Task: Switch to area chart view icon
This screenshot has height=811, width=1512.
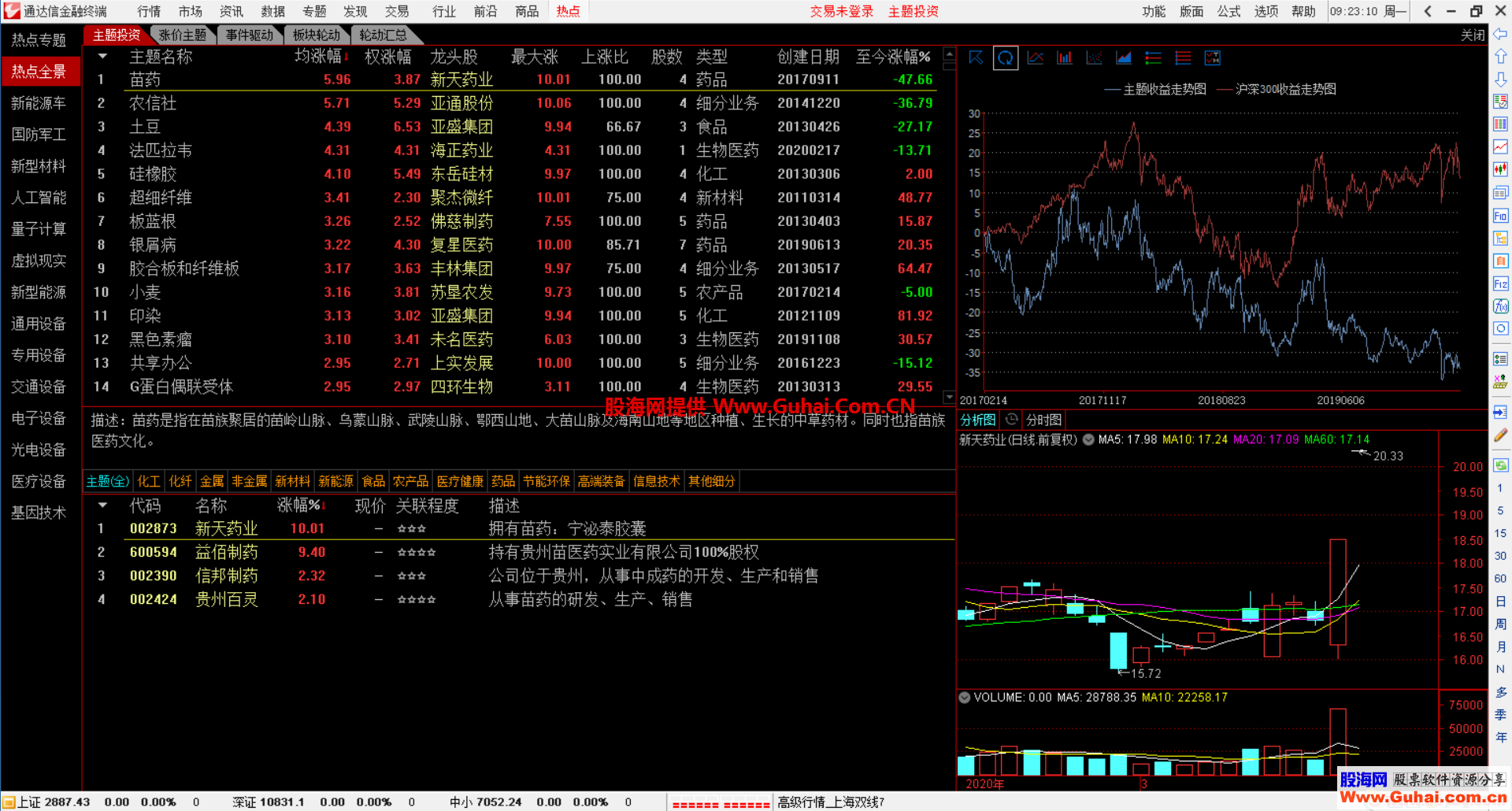Action: [1124, 57]
